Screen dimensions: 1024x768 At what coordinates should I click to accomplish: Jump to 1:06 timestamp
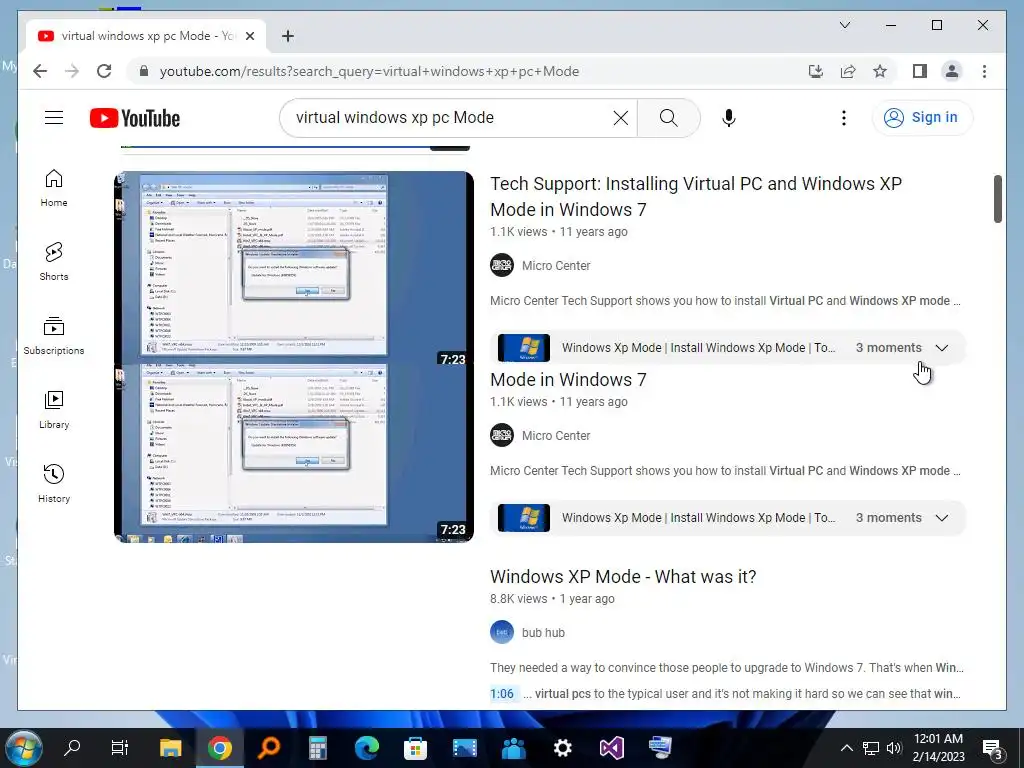coord(502,694)
